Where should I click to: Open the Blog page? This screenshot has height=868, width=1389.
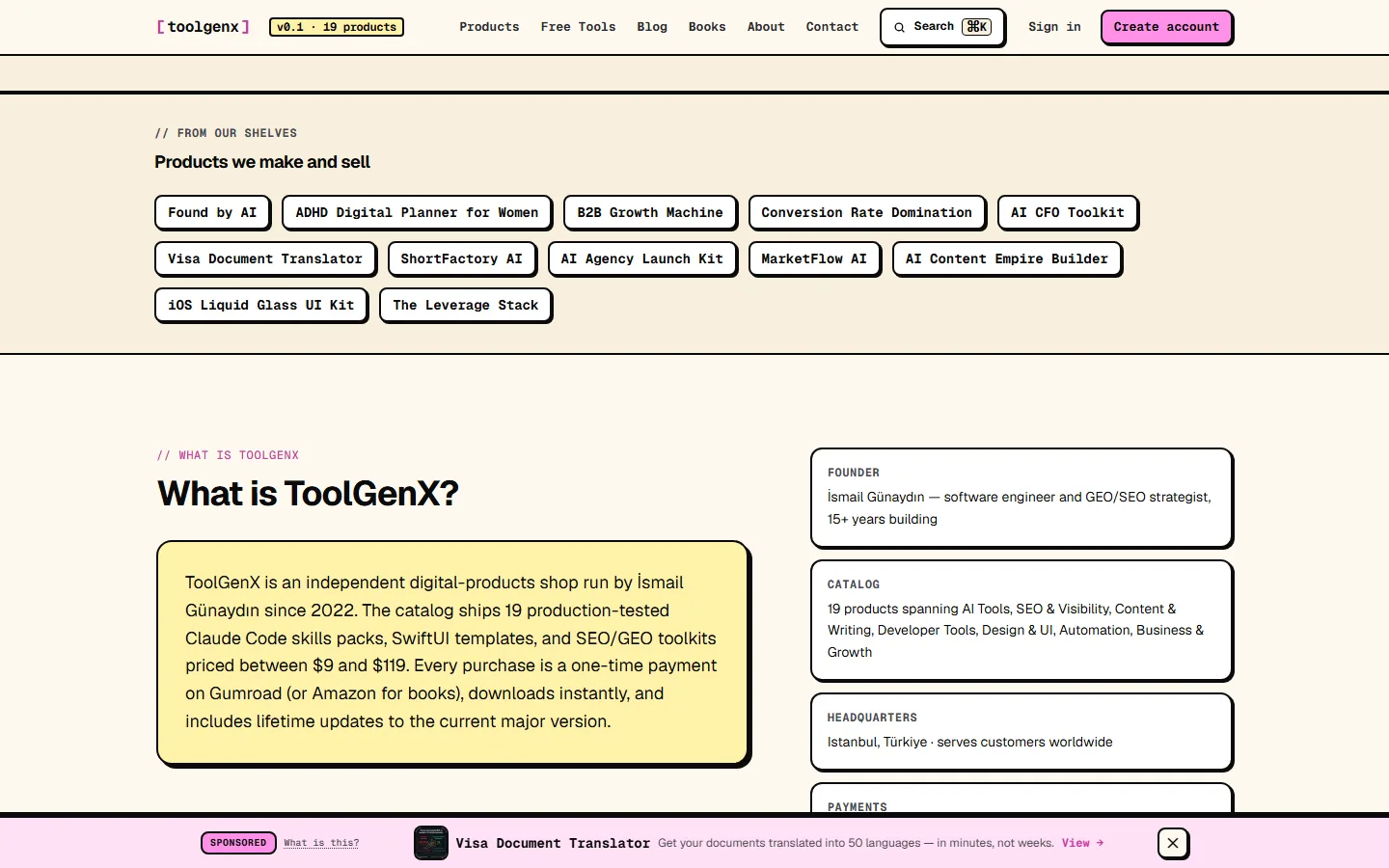(x=652, y=27)
